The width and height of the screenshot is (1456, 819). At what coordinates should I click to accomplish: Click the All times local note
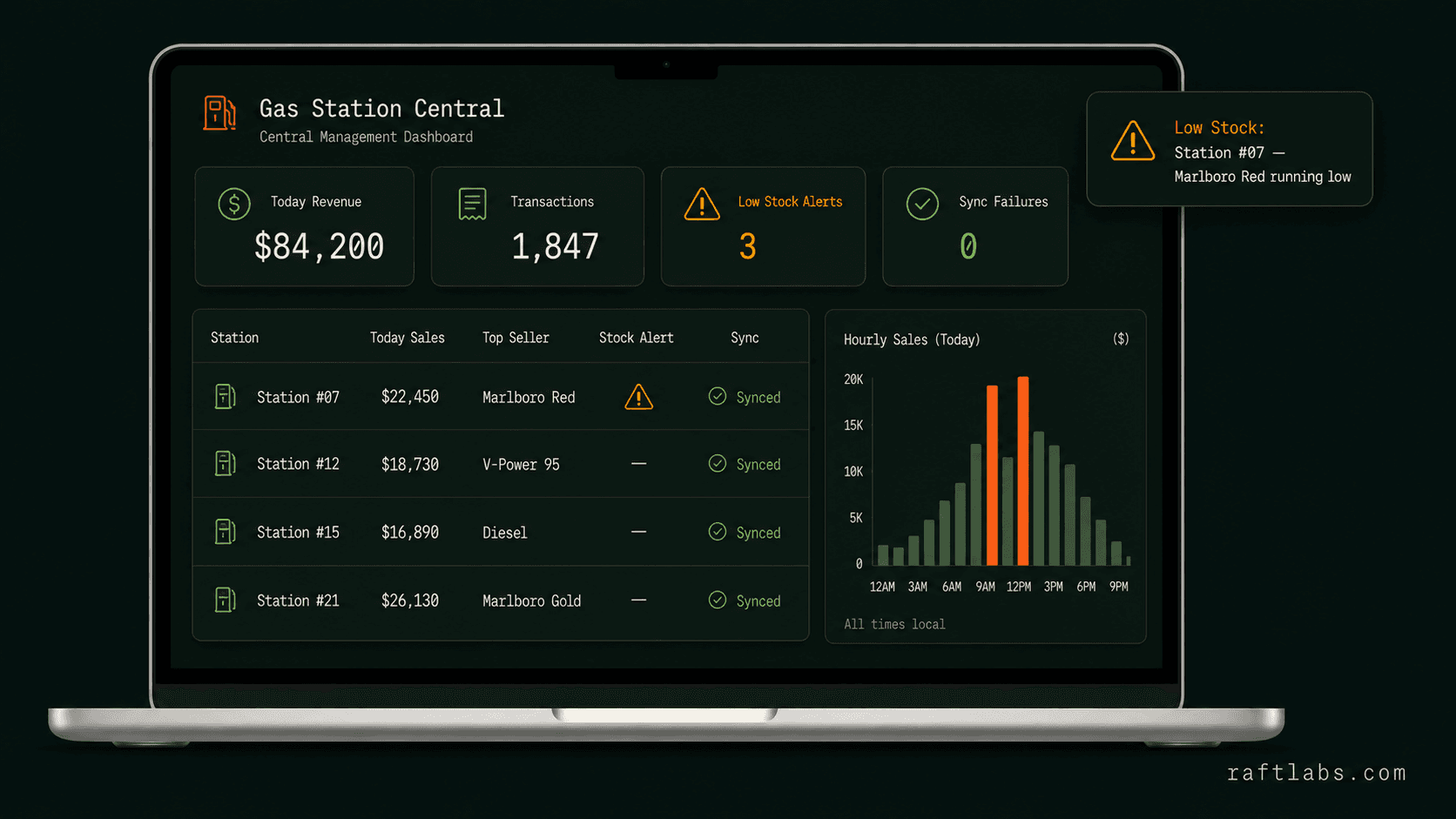894,624
